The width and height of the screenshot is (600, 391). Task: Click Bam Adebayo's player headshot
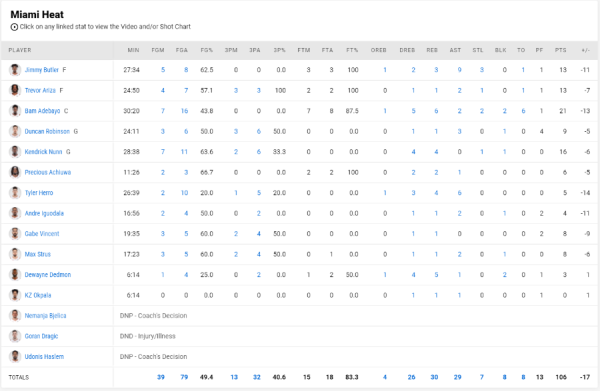(x=15, y=111)
